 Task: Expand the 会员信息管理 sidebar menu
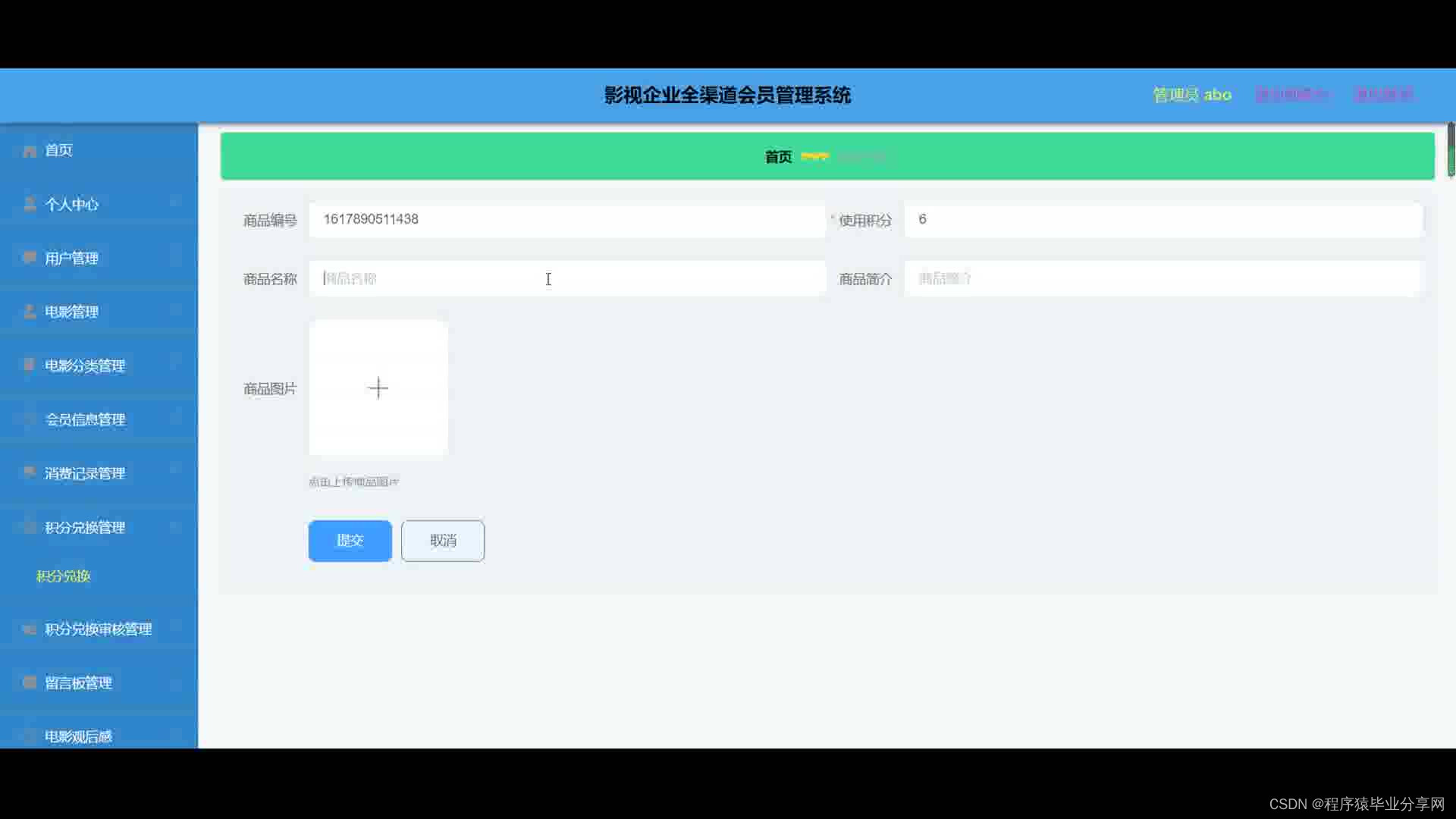pyautogui.click(x=85, y=419)
